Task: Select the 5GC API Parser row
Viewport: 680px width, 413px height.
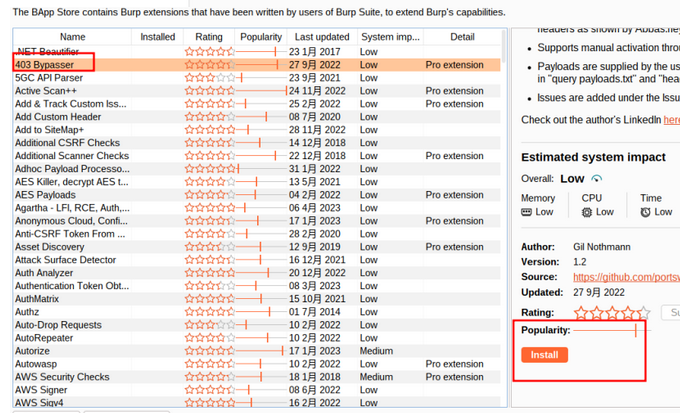Action: coord(257,78)
